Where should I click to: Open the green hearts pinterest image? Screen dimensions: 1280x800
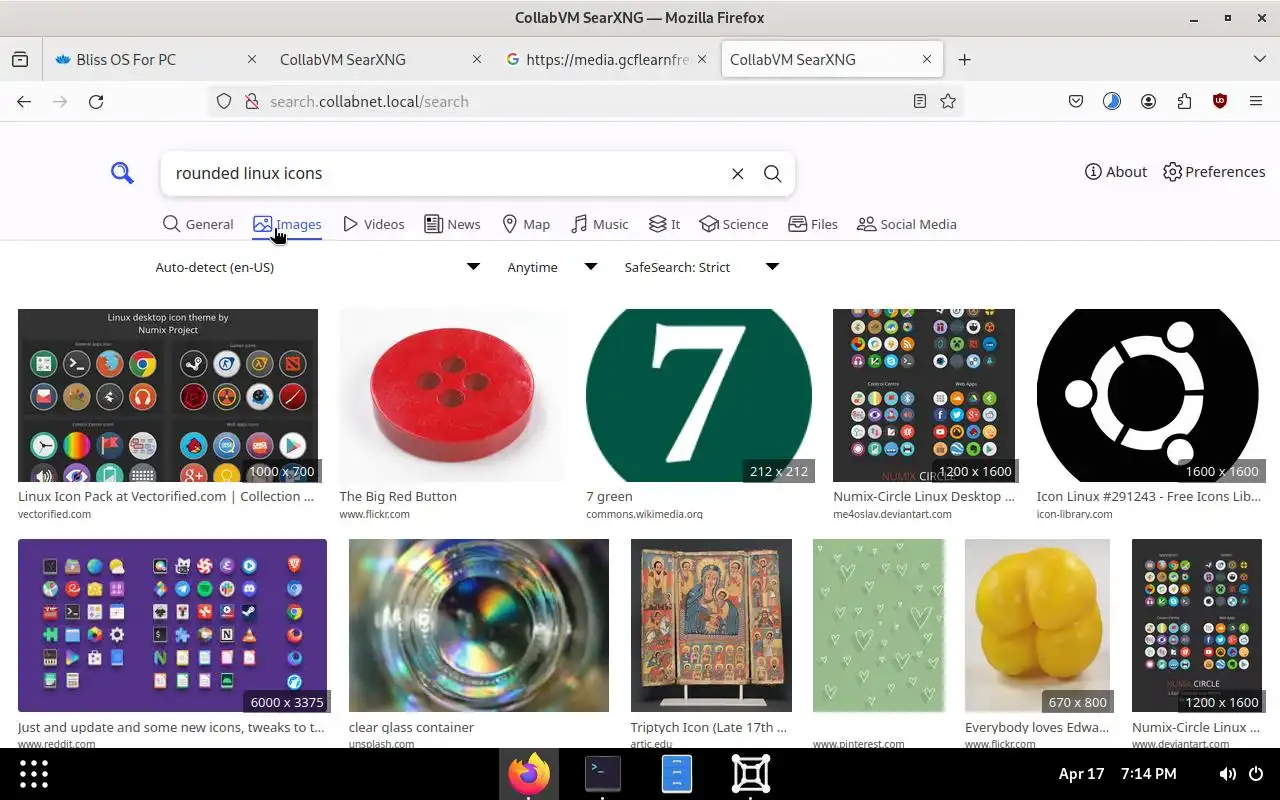coord(879,625)
